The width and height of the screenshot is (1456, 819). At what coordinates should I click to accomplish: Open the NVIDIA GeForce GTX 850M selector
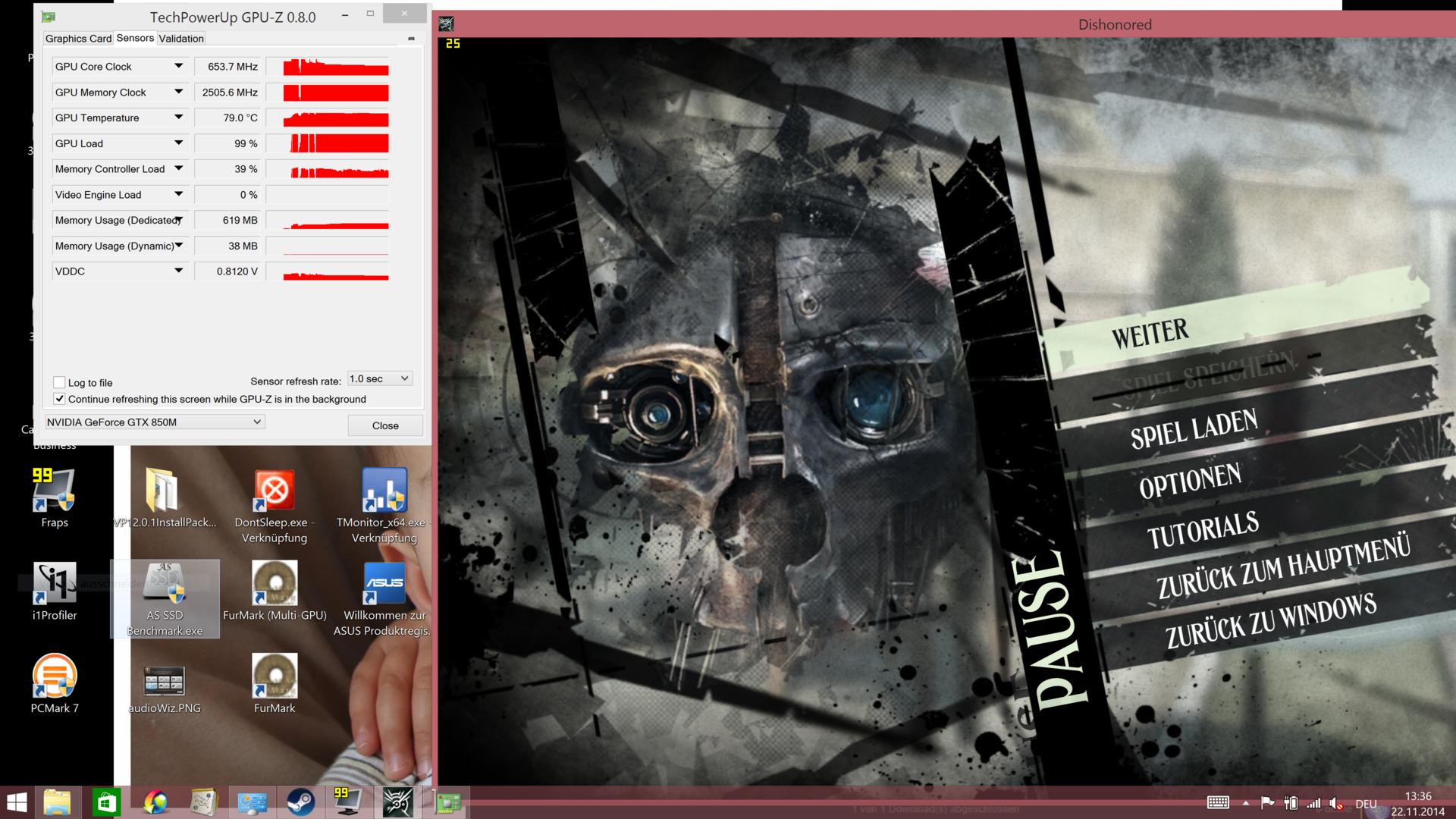(x=155, y=422)
